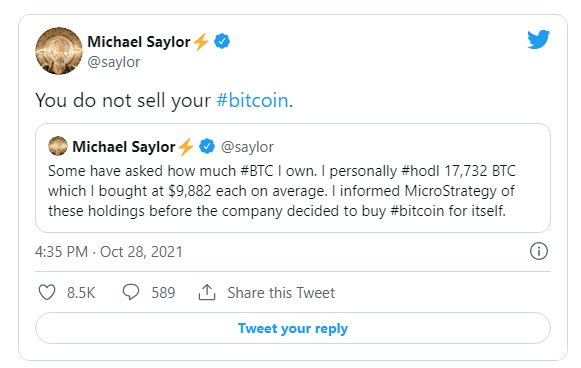The height and width of the screenshot is (368, 581).
Task: Open the quoted tweet body text
Action: [282, 191]
